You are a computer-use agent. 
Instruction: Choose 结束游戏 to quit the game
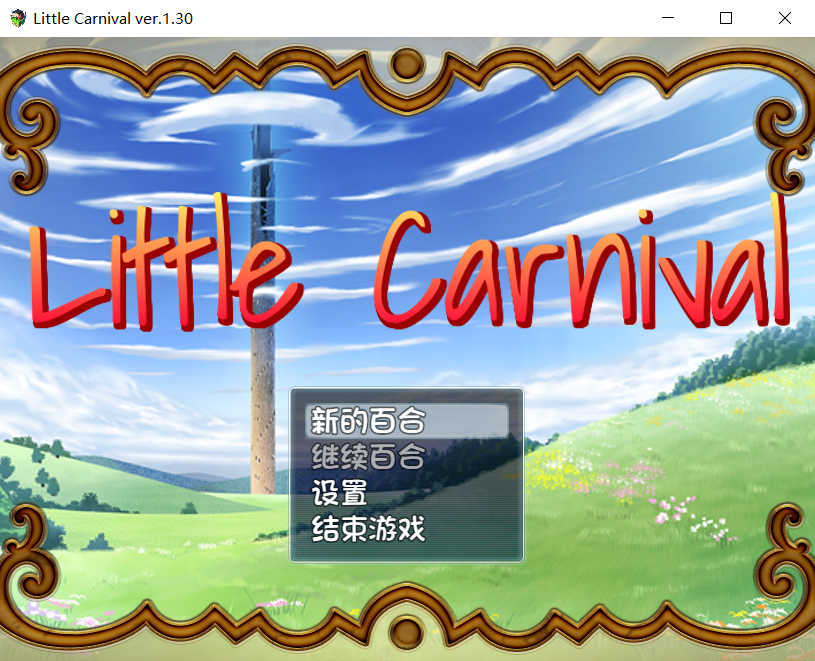[406, 529]
